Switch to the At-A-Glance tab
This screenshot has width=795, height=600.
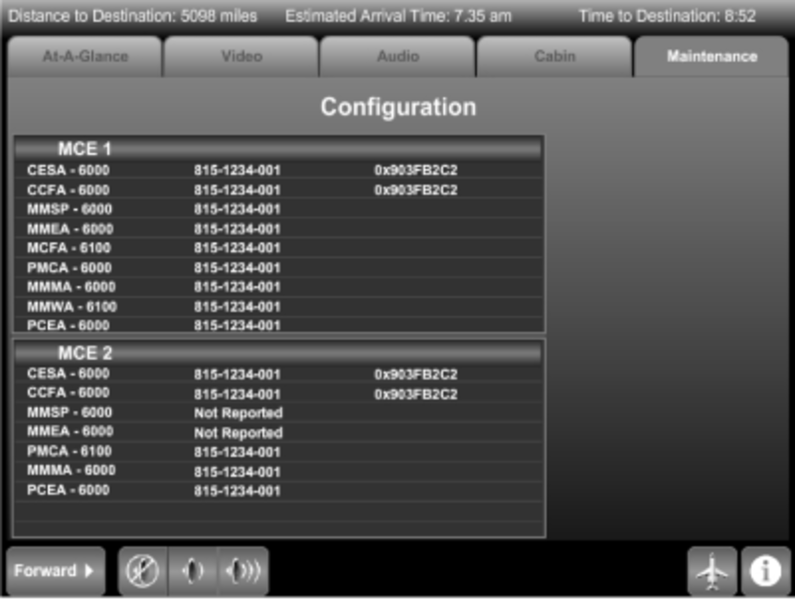85,57
